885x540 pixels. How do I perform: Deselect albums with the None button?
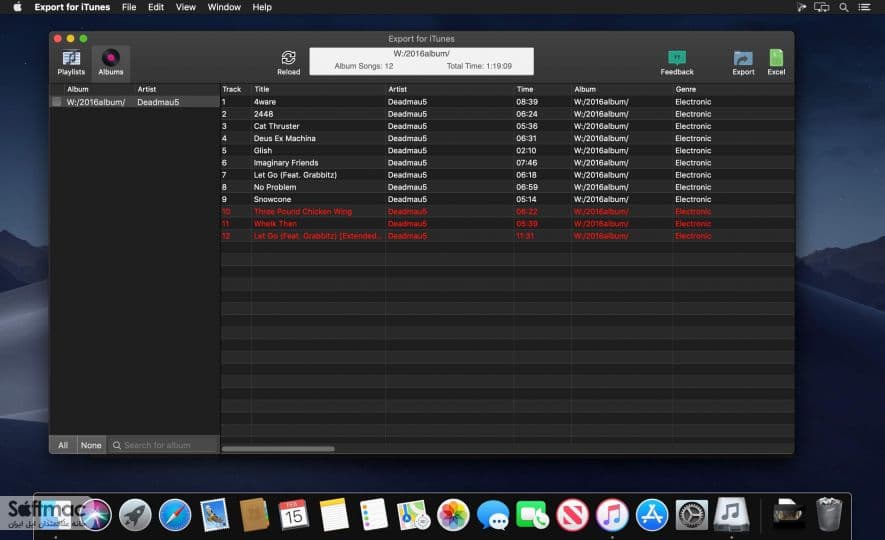point(91,445)
